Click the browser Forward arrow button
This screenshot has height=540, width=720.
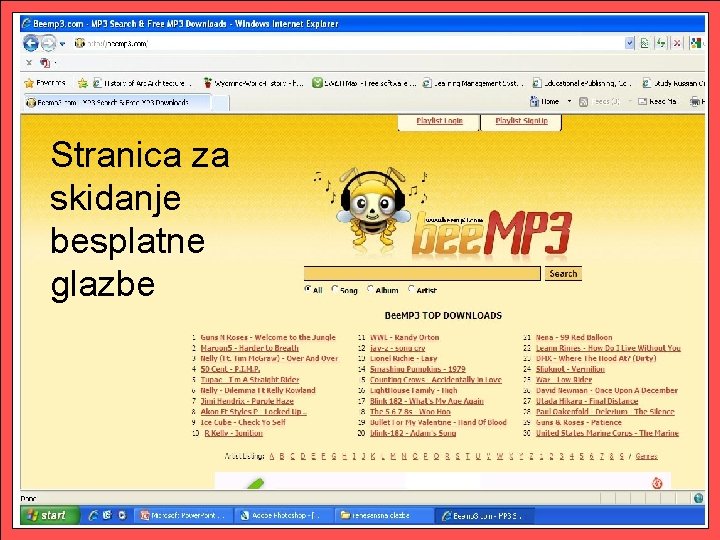[x=48, y=44]
